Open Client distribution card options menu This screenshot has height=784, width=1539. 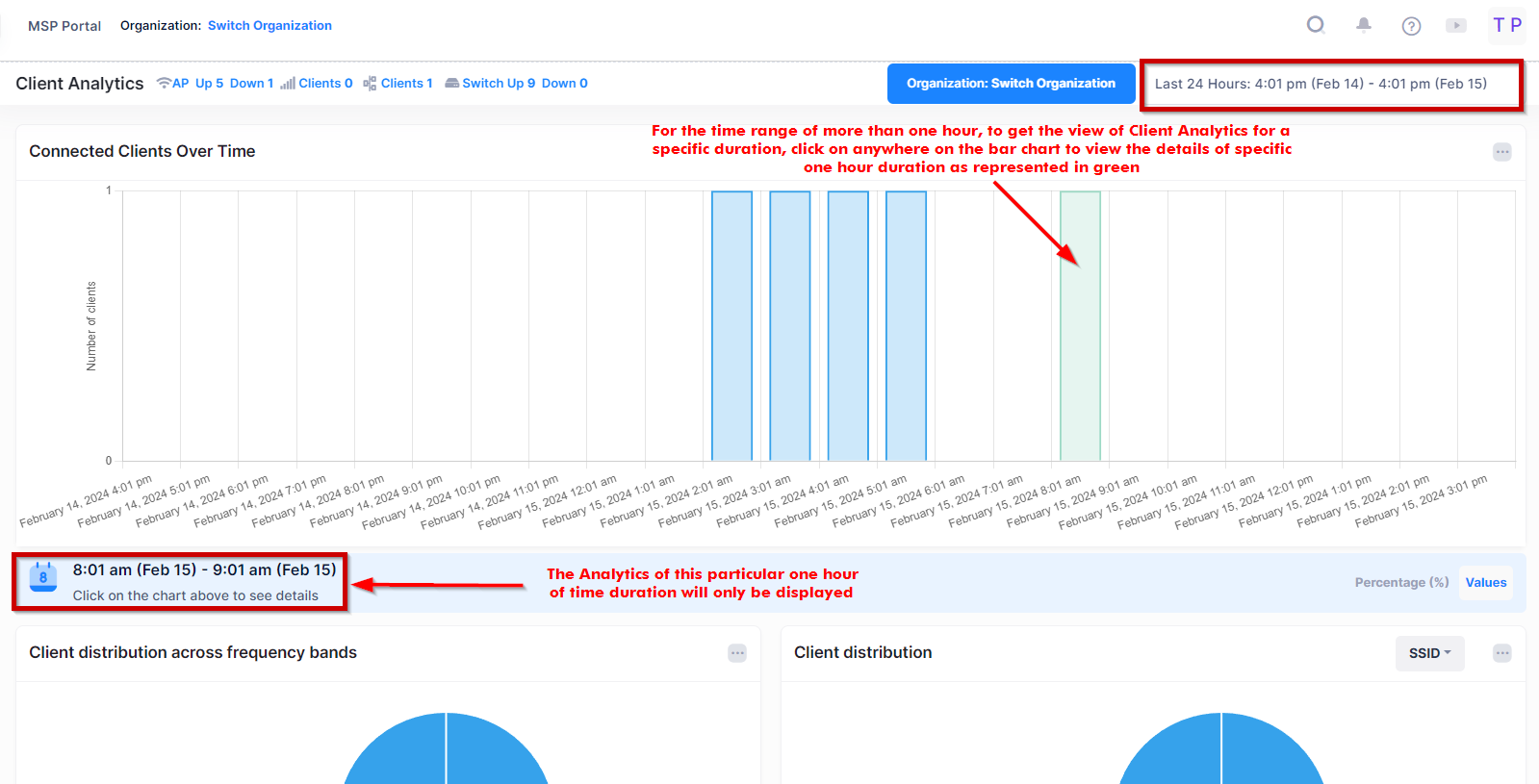[1501, 653]
